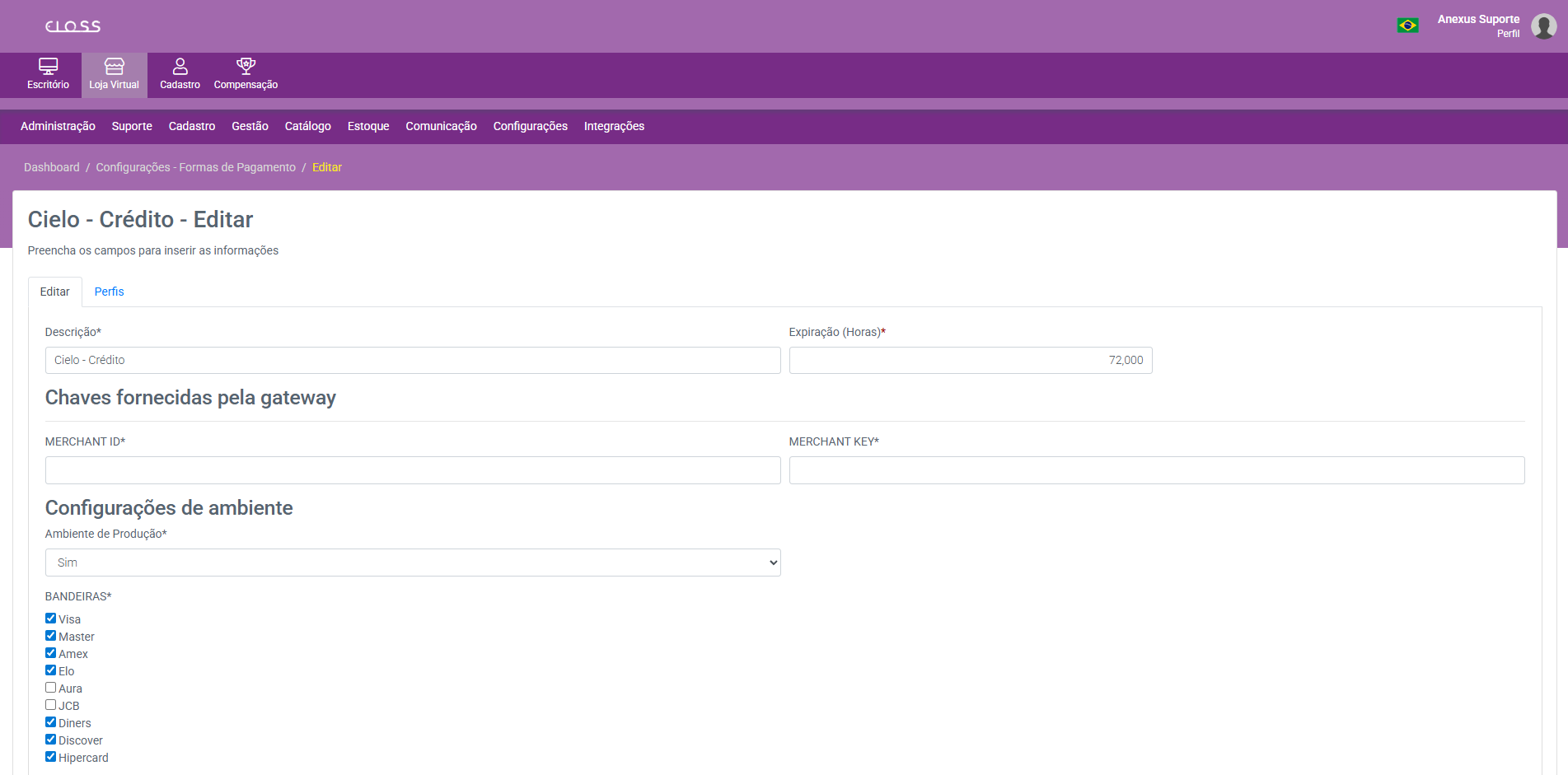Image resolution: width=1568 pixels, height=775 pixels.
Task: Uncheck the Visa card brand checkbox
Action: coord(51,619)
